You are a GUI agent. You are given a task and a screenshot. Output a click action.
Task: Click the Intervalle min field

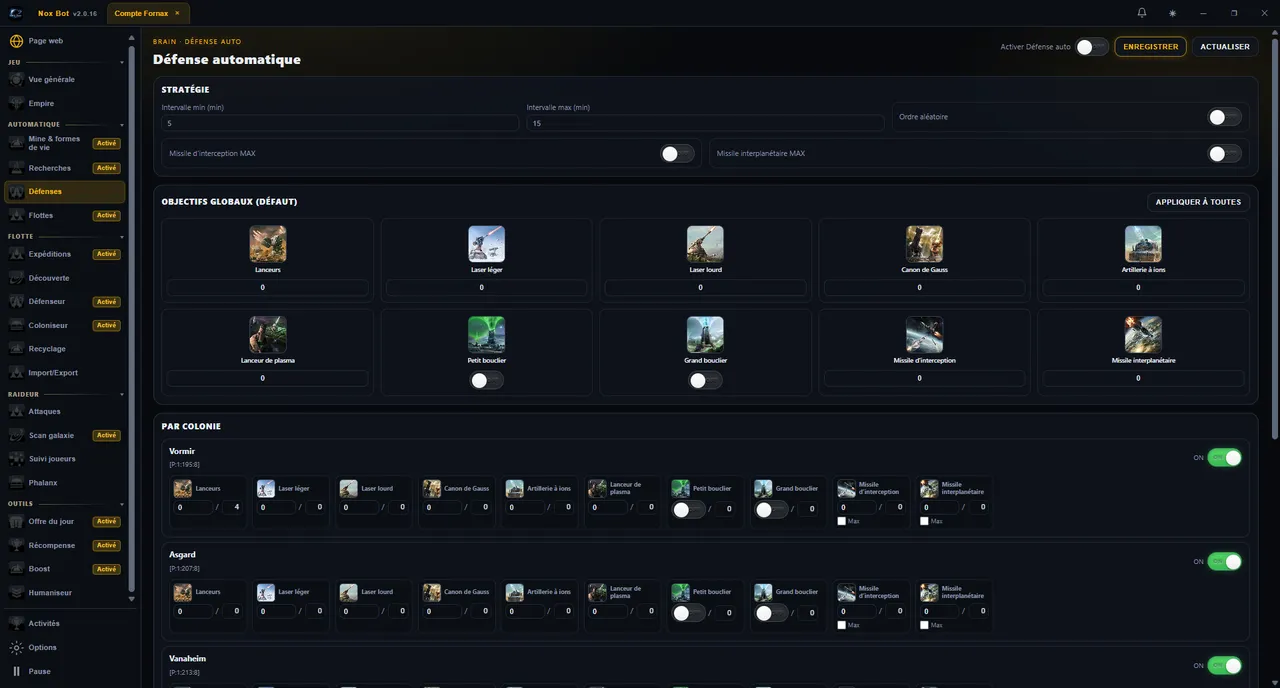340,123
